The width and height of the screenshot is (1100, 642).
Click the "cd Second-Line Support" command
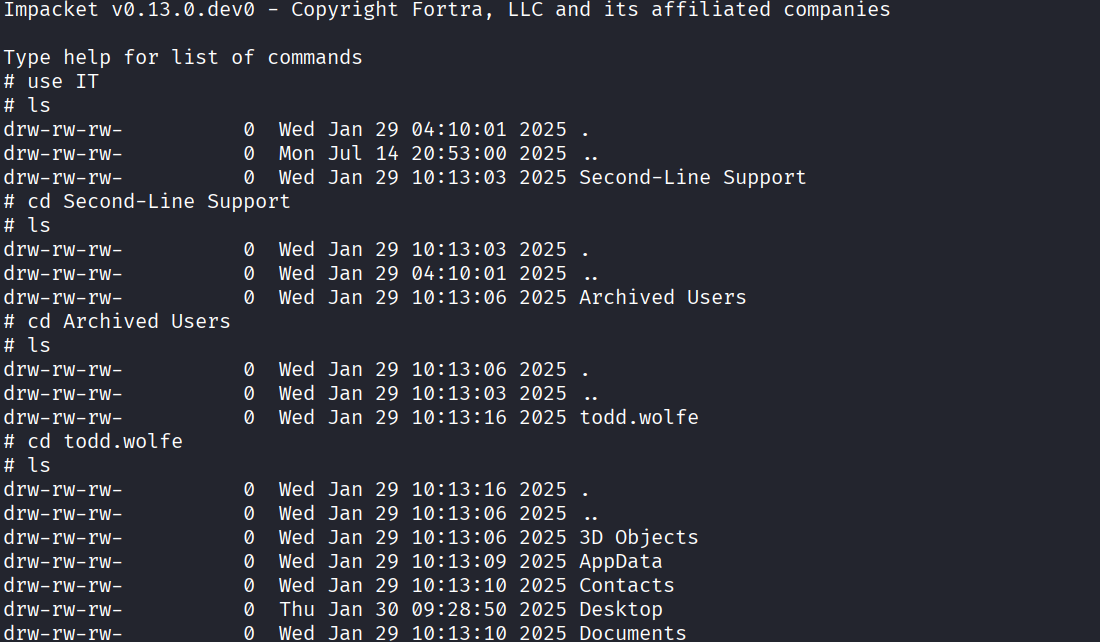click(x=158, y=202)
